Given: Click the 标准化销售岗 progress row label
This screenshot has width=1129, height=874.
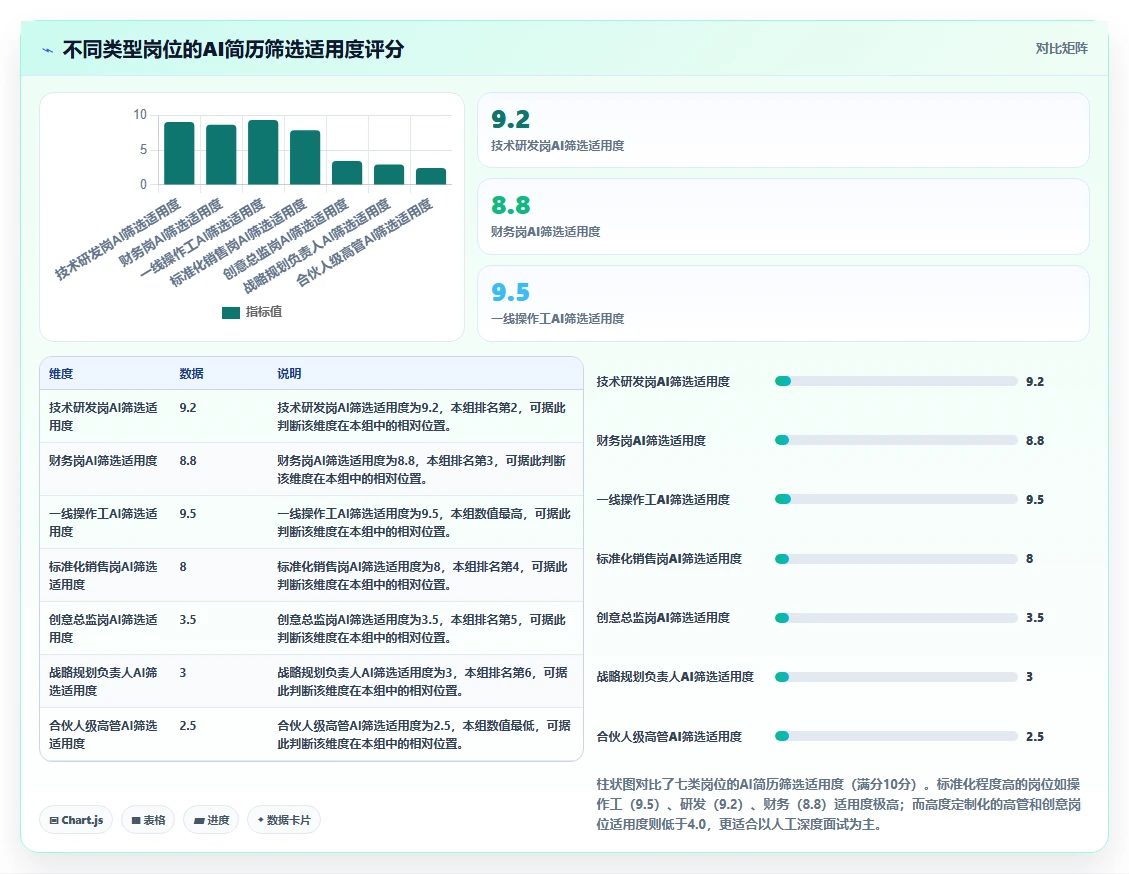Looking at the screenshot, I should 669,559.
